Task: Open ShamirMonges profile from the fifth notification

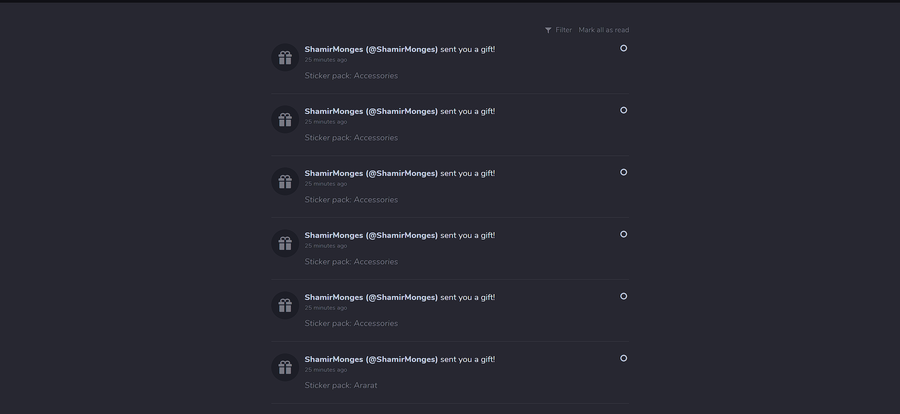Action: tap(371, 297)
